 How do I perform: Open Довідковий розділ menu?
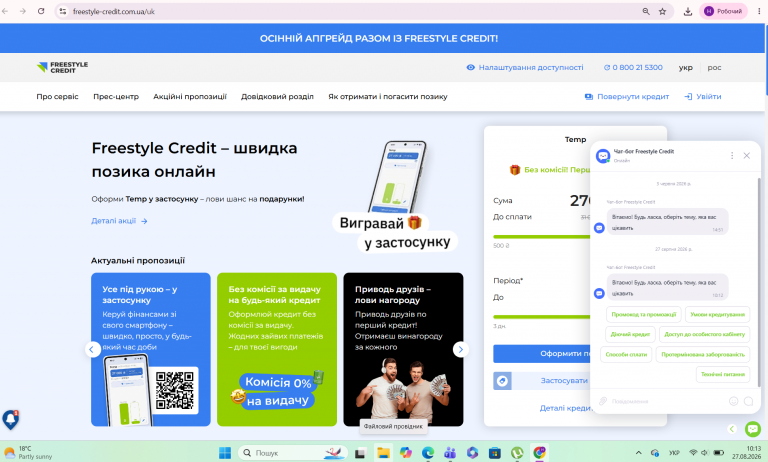277,97
